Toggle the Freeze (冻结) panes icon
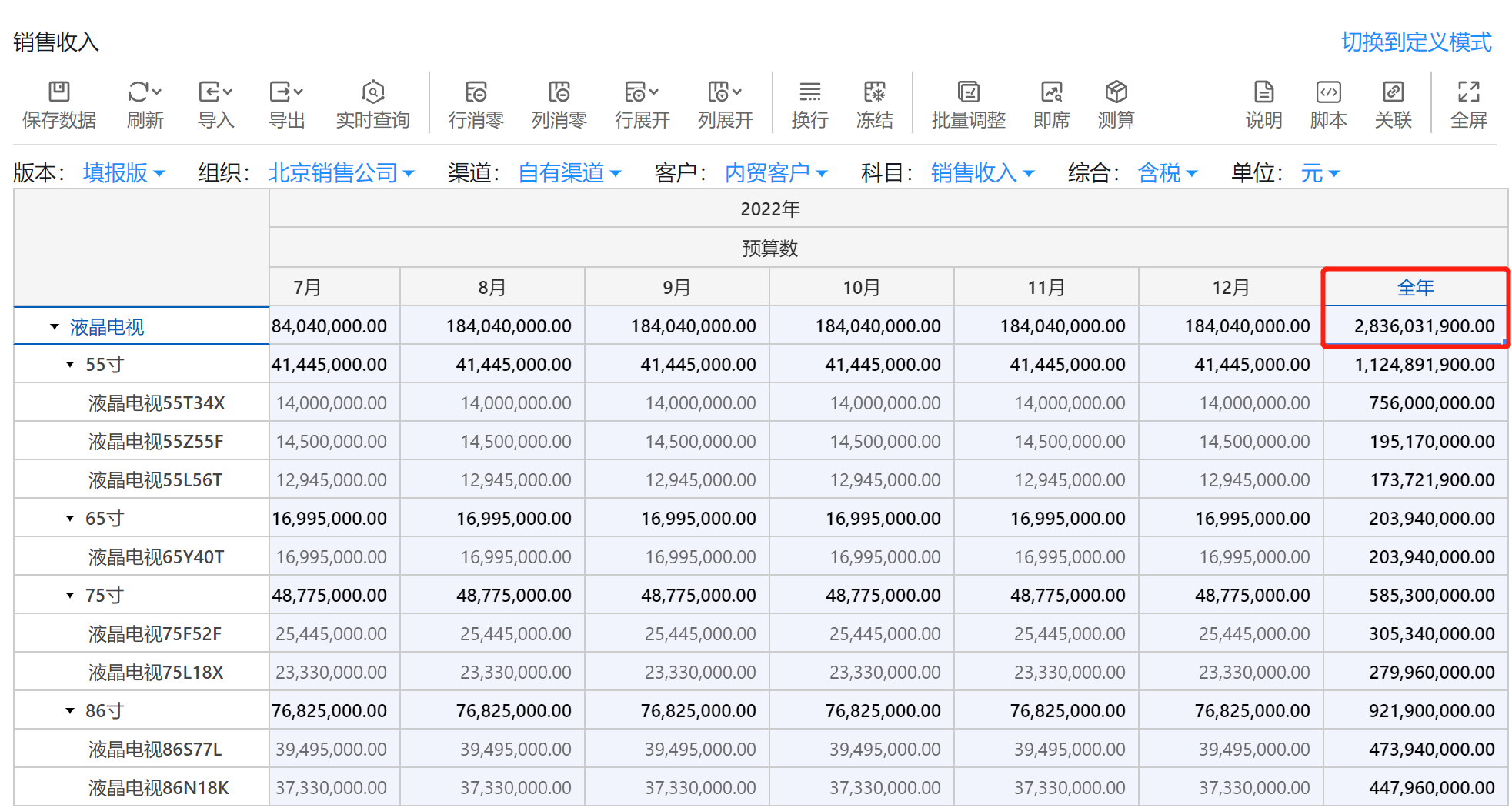Screen dimensions: 1512x808 (874, 92)
